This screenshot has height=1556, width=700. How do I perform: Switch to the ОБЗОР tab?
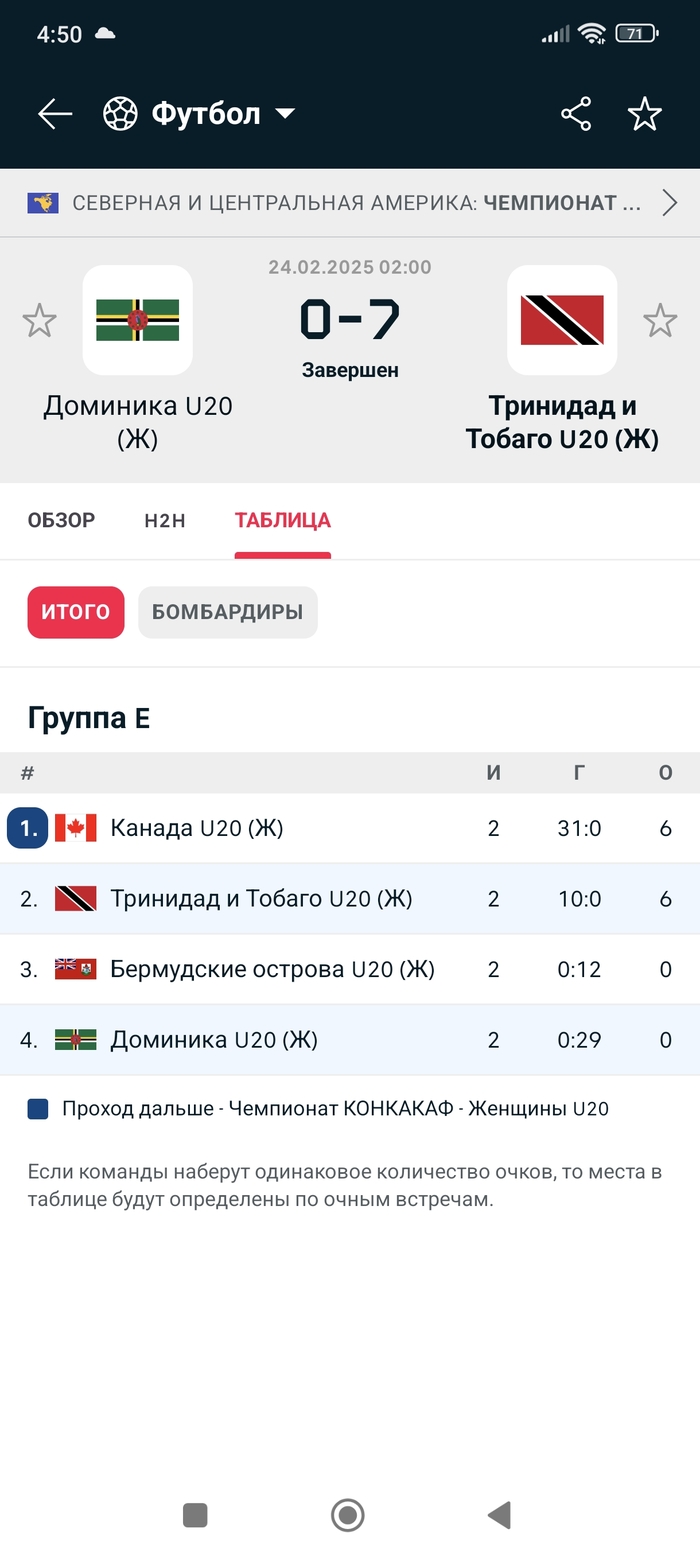(x=62, y=520)
